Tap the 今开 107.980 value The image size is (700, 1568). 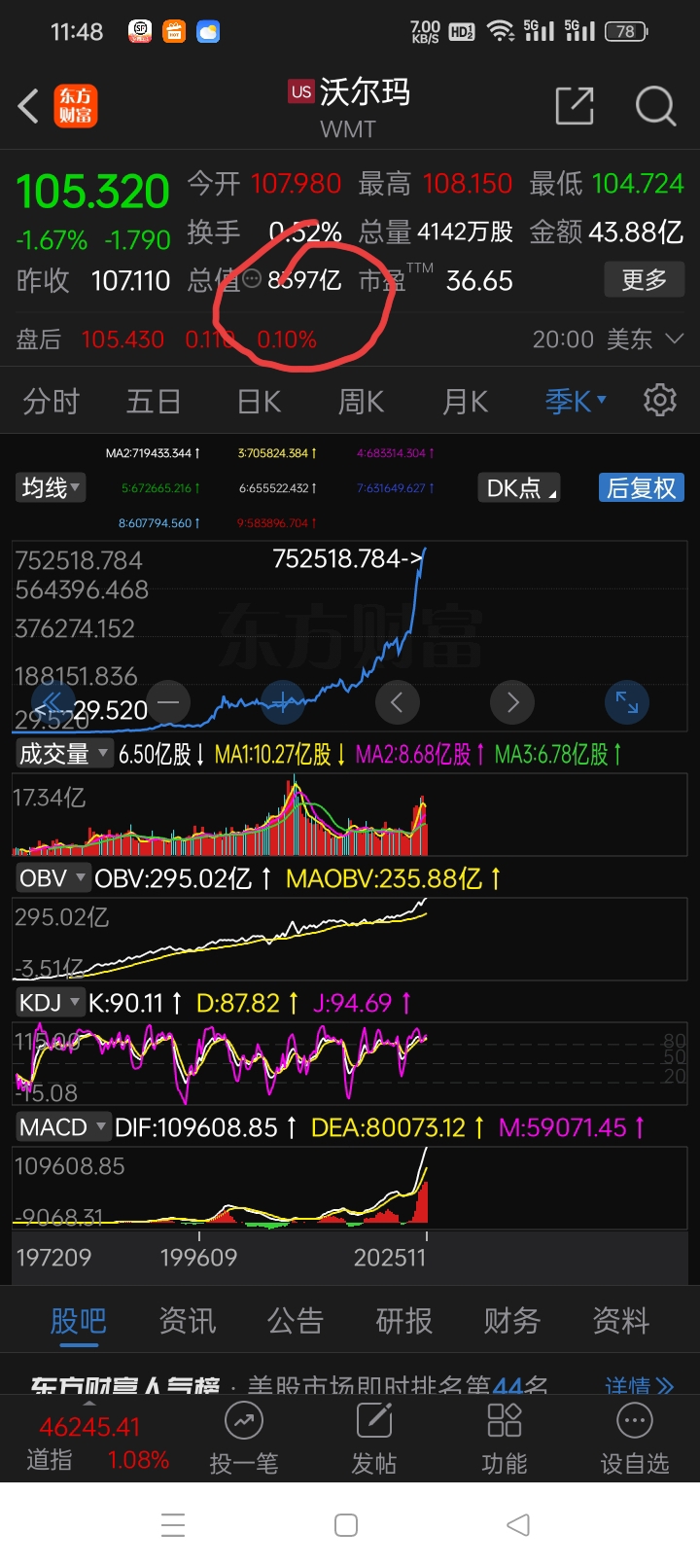point(264,183)
